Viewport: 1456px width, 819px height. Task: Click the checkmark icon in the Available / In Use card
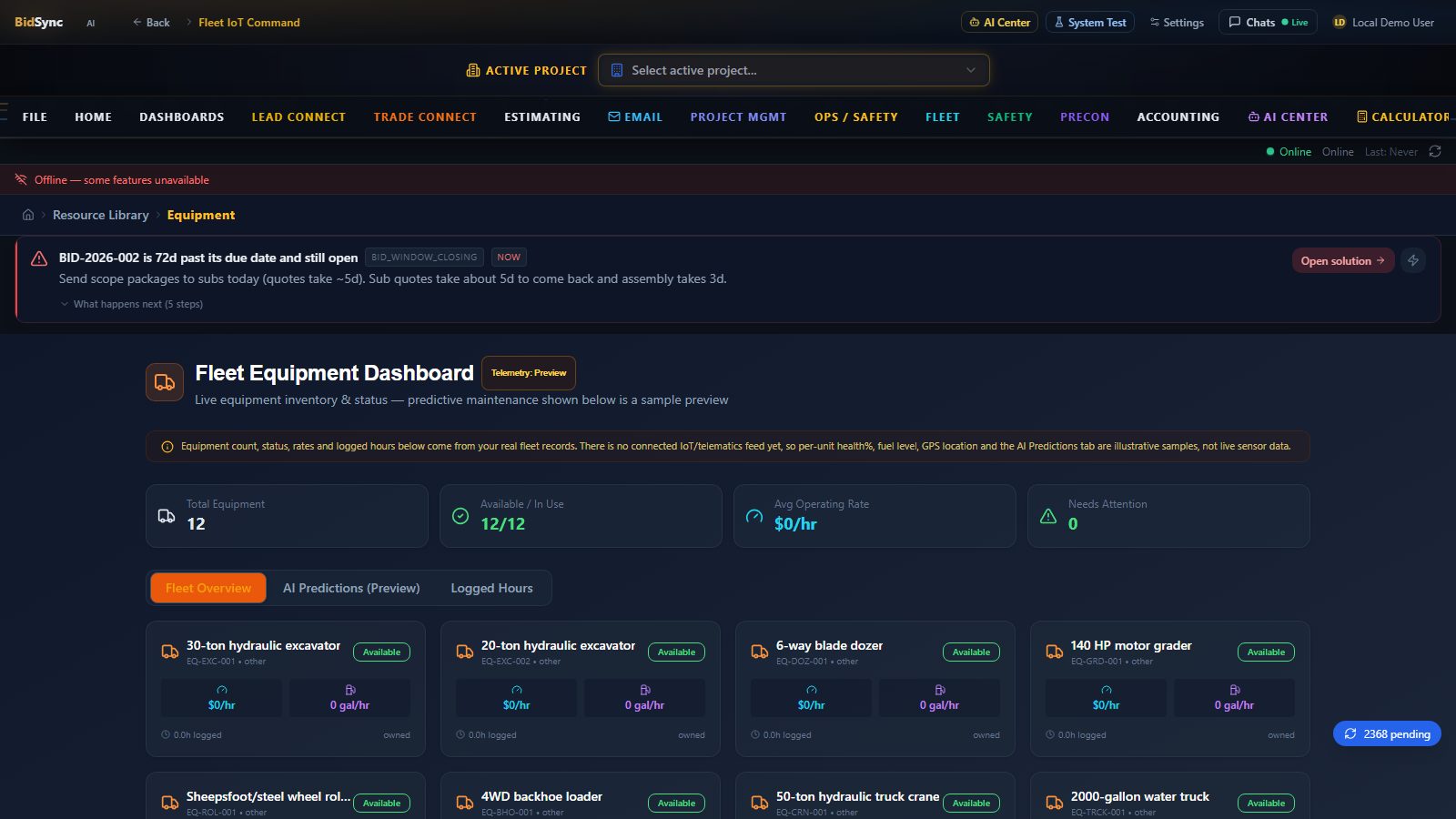click(460, 516)
